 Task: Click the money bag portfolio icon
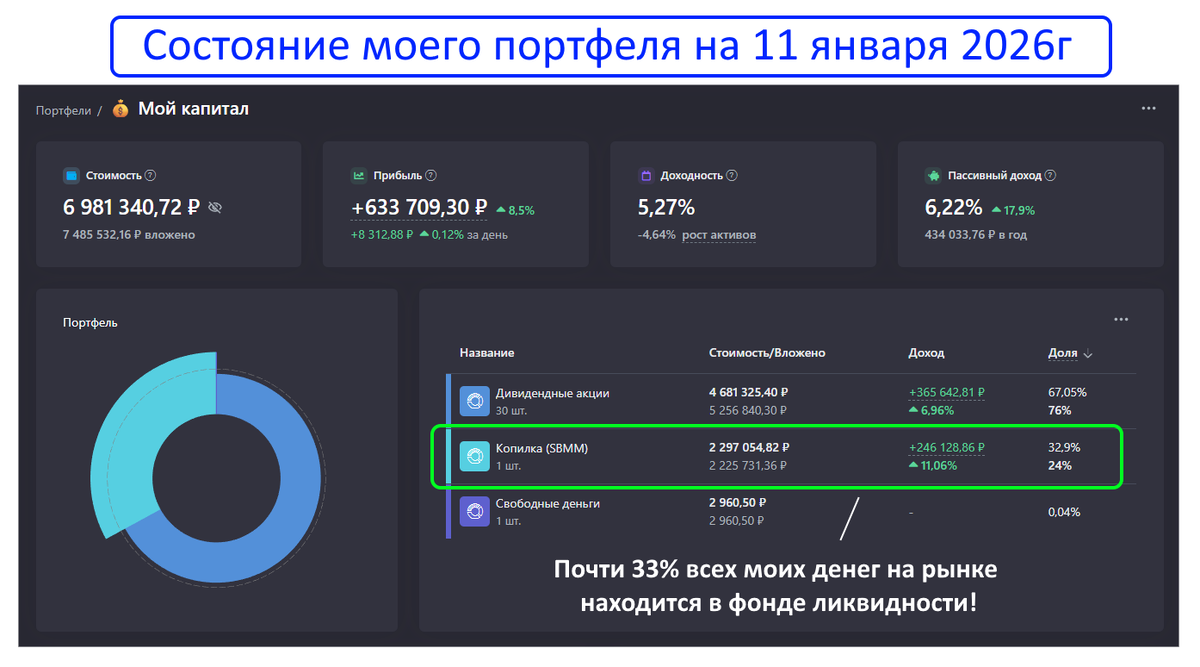click(x=120, y=109)
